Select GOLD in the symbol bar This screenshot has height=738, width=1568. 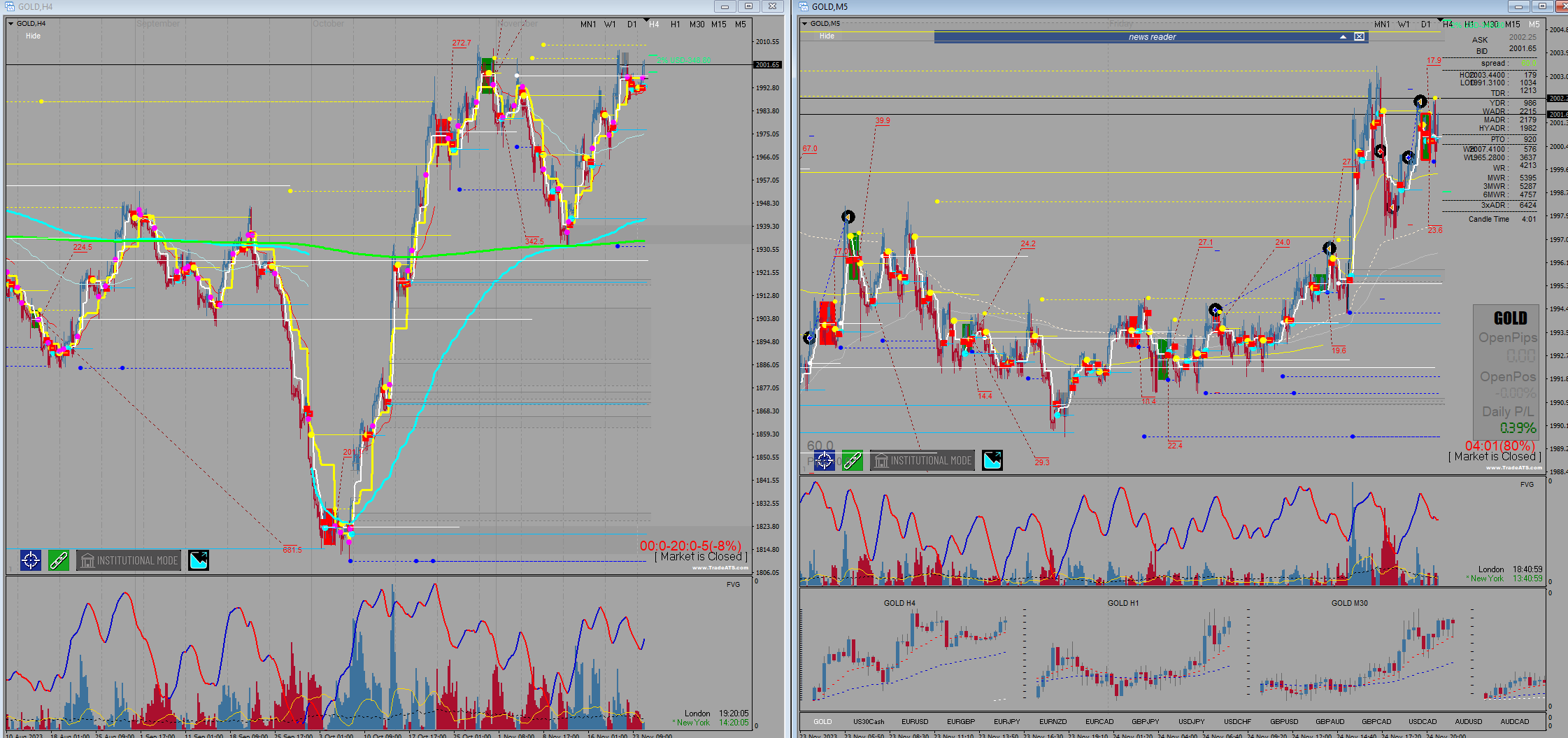[822, 722]
